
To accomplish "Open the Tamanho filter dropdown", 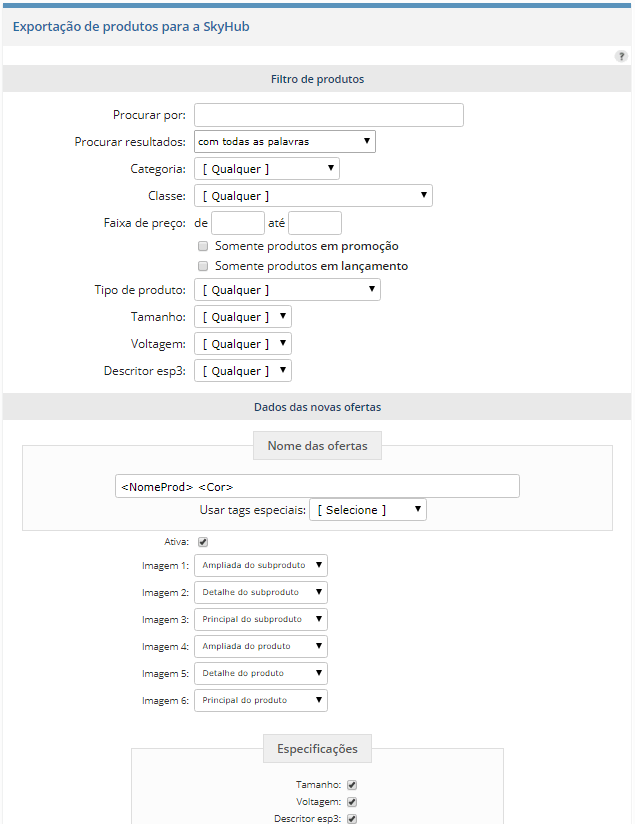I will pyautogui.click(x=243, y=317).
